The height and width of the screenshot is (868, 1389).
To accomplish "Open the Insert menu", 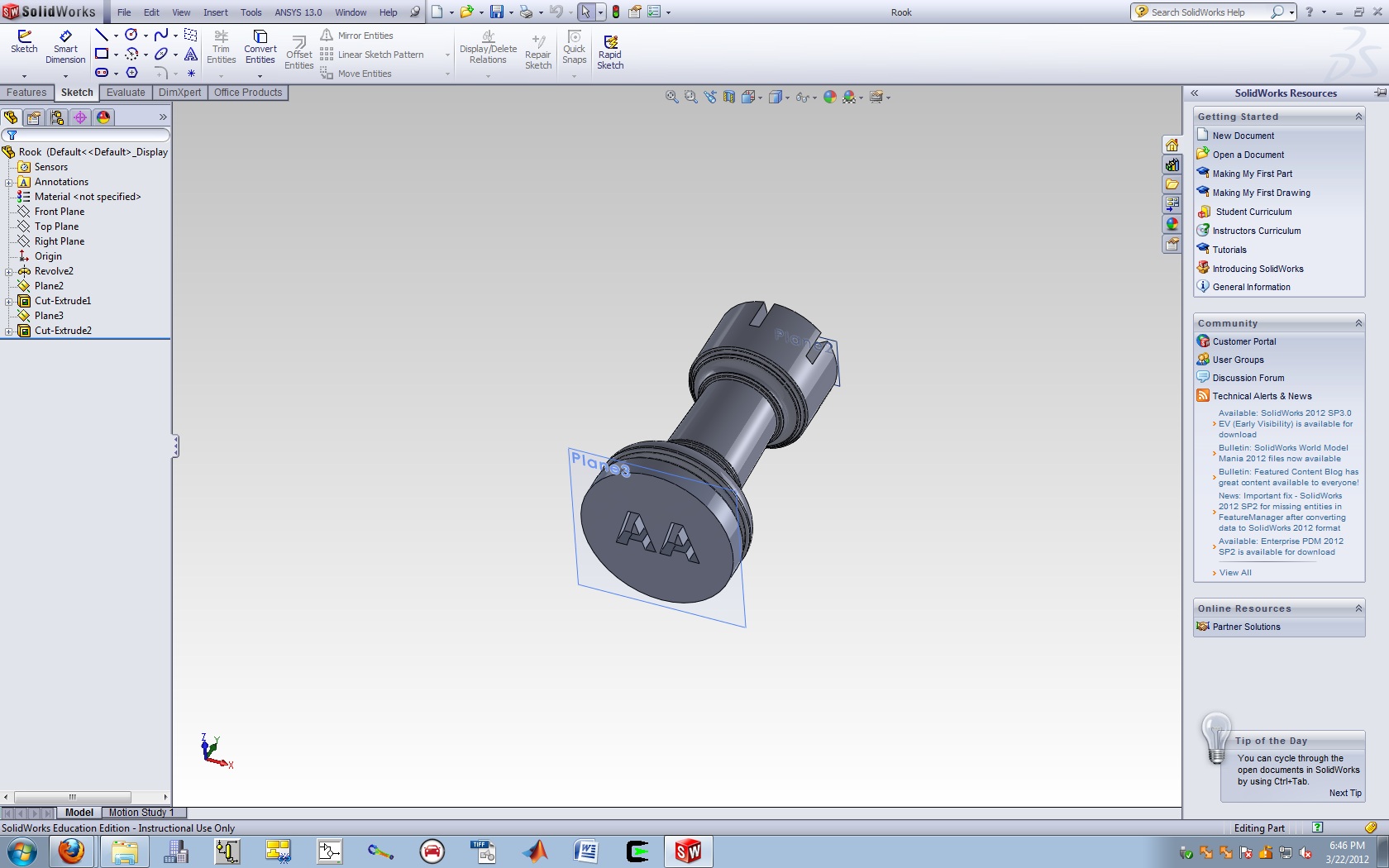I will click(215, 12).
